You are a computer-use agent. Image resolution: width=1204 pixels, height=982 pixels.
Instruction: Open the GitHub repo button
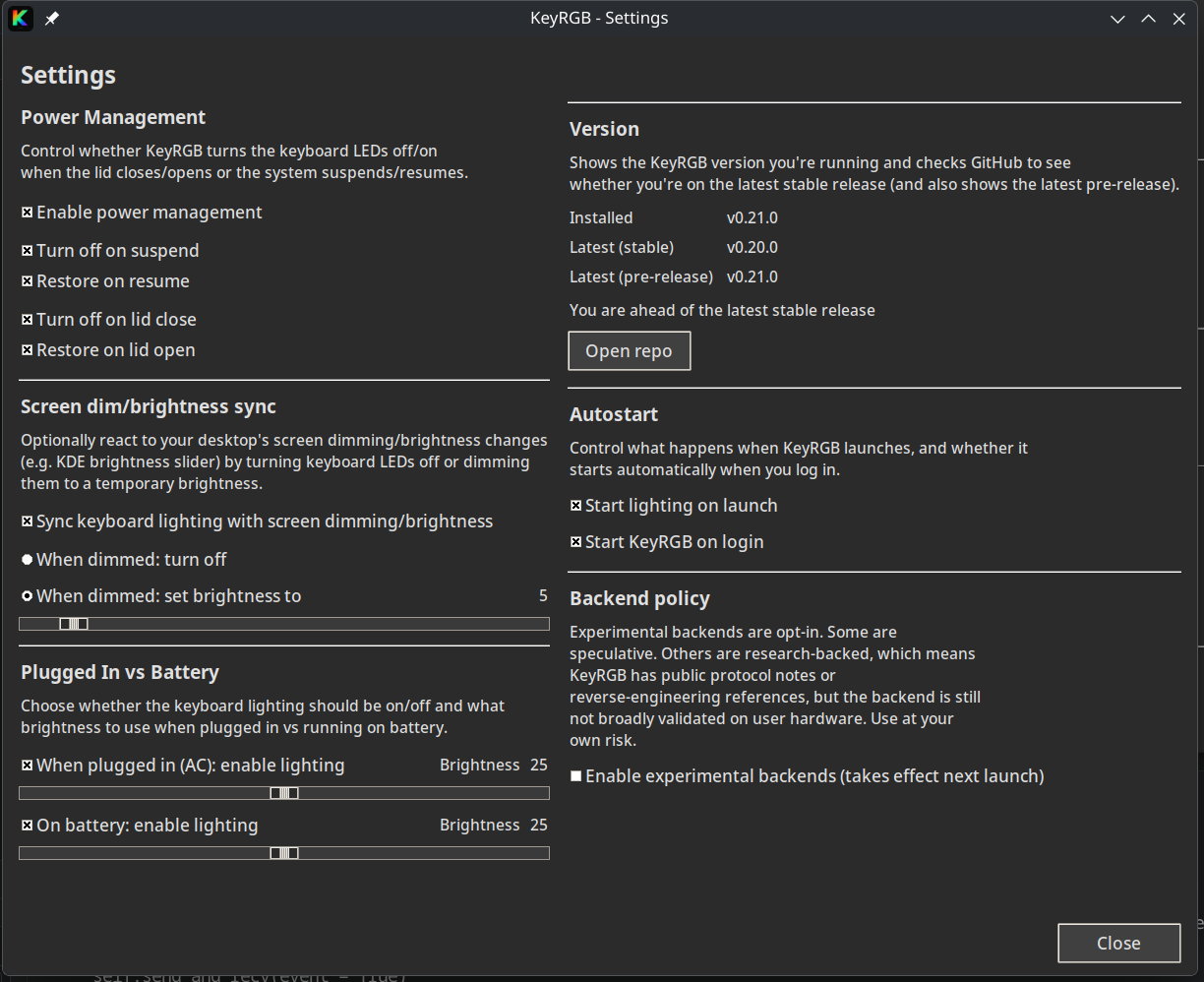[630, 351]
